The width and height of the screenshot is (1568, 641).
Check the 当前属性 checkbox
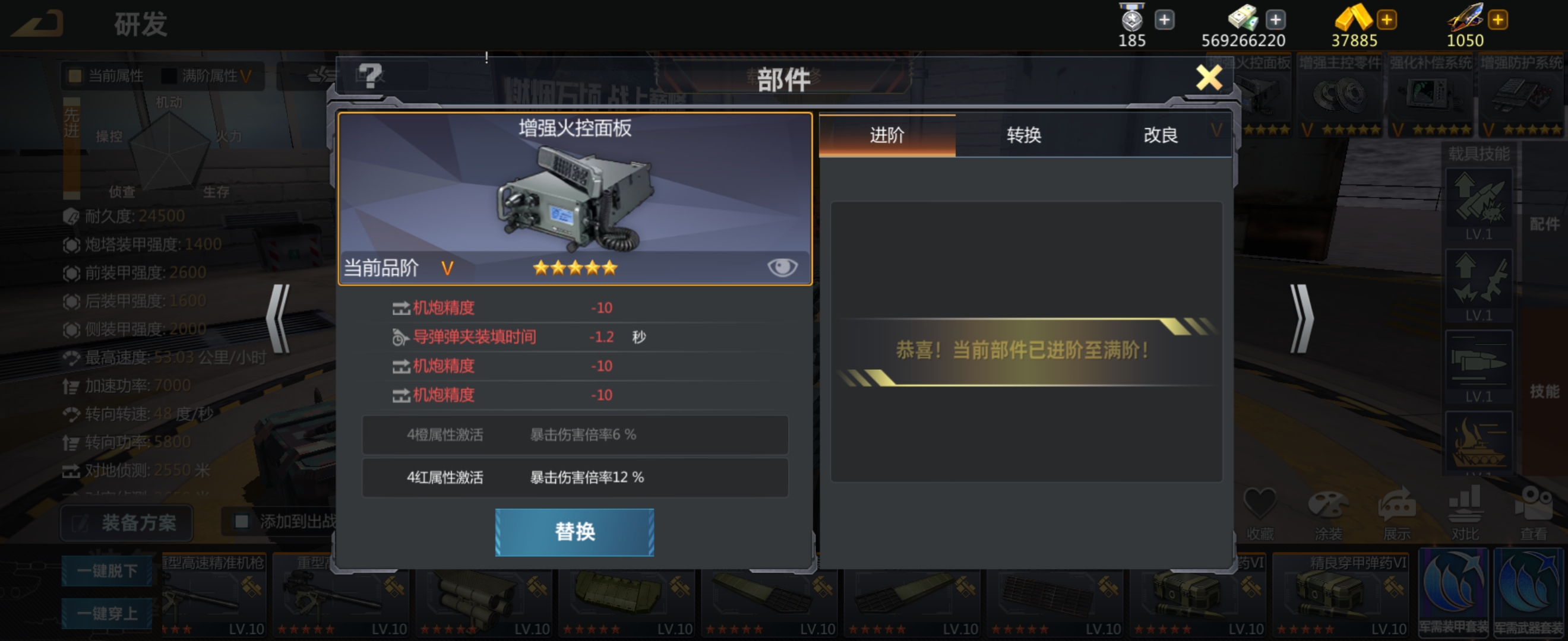(75, 76)
